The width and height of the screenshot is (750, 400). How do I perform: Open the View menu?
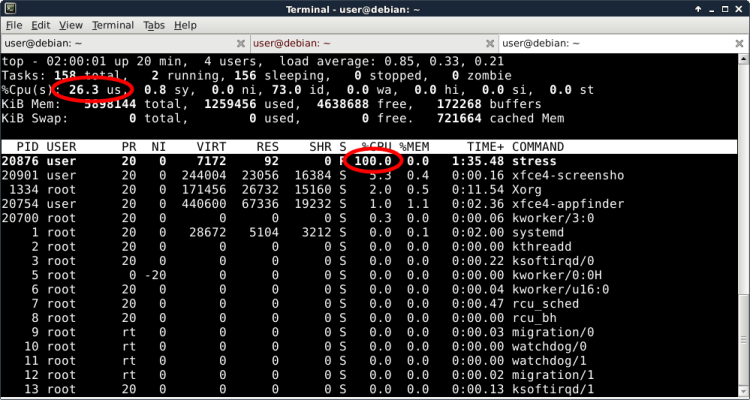point(71,25)
